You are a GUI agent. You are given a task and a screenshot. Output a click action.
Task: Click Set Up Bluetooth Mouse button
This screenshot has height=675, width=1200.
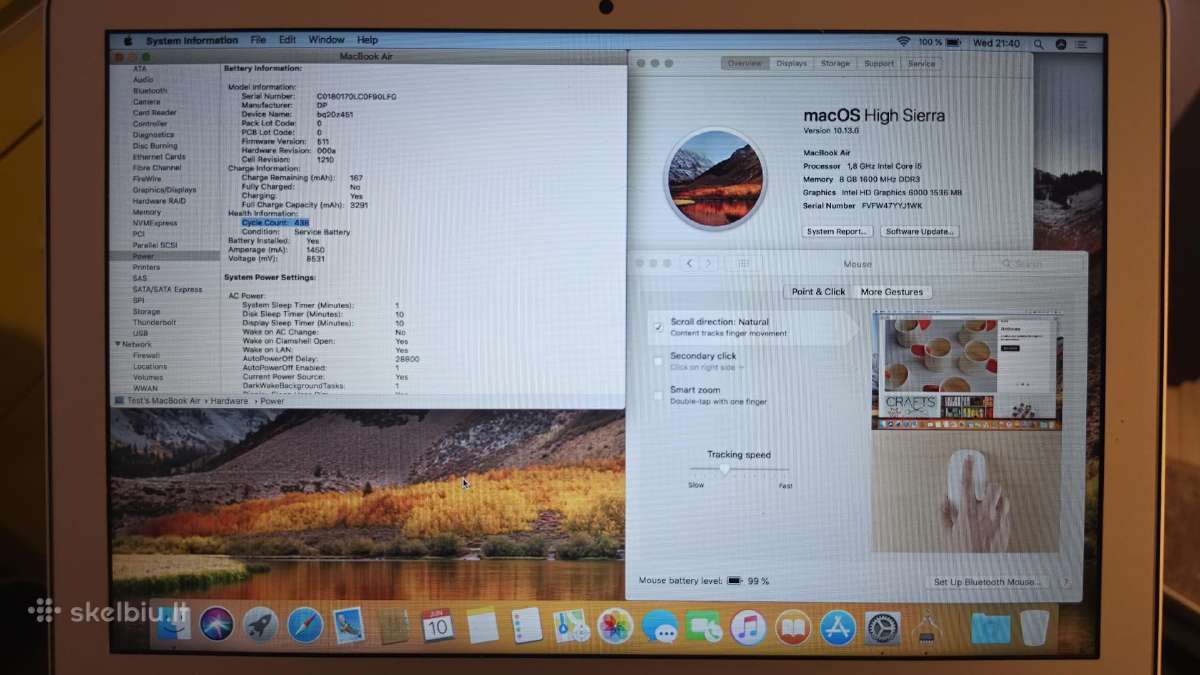pos(985,582)
